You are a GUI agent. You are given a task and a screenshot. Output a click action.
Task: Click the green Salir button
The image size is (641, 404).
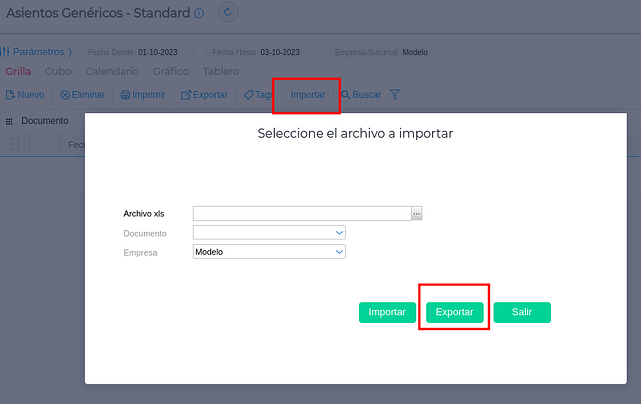tap(522, 312)
